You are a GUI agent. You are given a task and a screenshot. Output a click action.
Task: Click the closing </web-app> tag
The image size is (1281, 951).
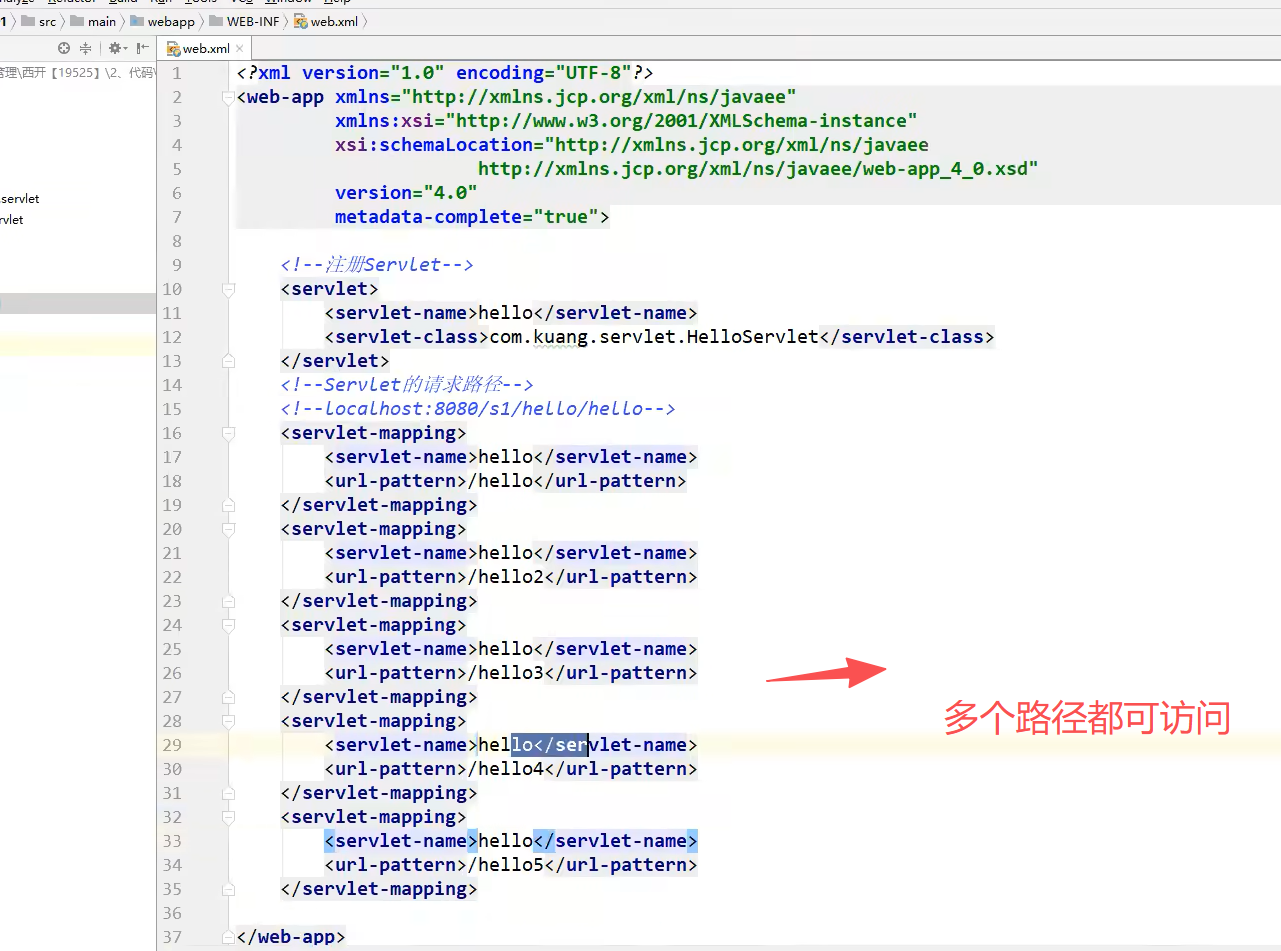pyautogui.click(x=291, y=937)
